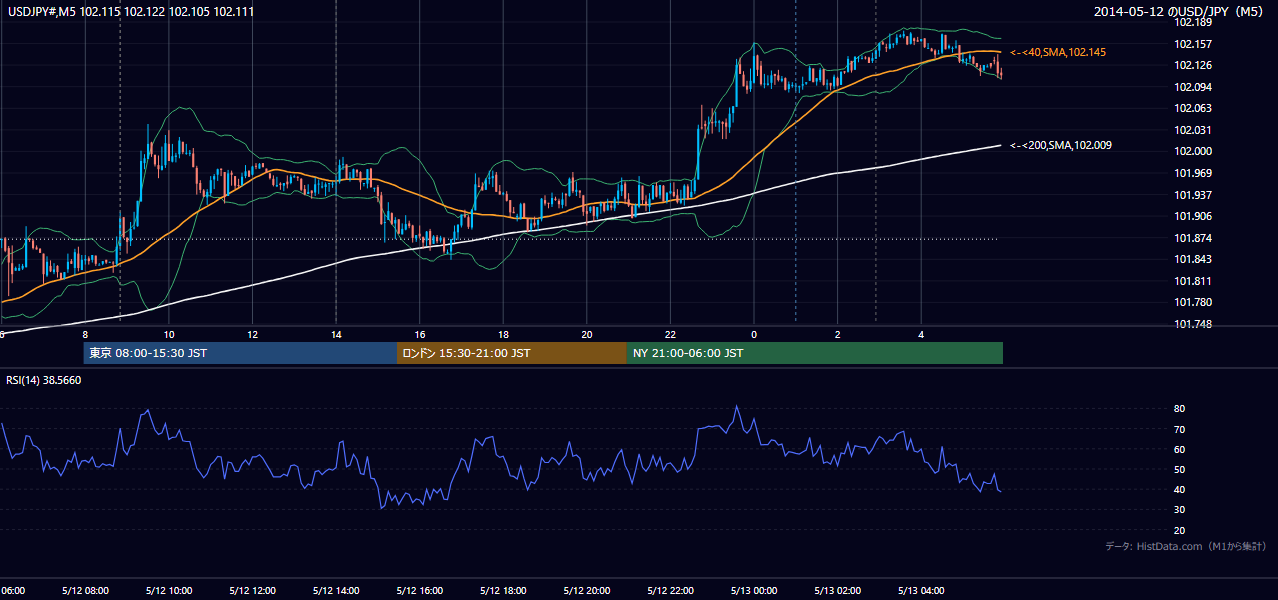The height and width of the screenshot is (600, 1278).
Task: Click hour label 2 under the price chart
Action: 838,334
